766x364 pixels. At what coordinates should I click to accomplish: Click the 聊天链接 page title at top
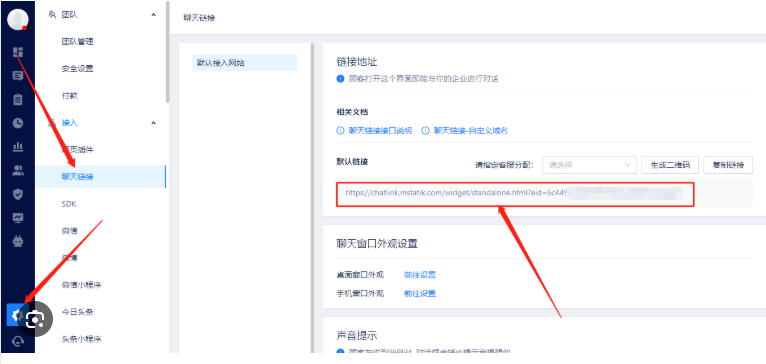(199, 18)
